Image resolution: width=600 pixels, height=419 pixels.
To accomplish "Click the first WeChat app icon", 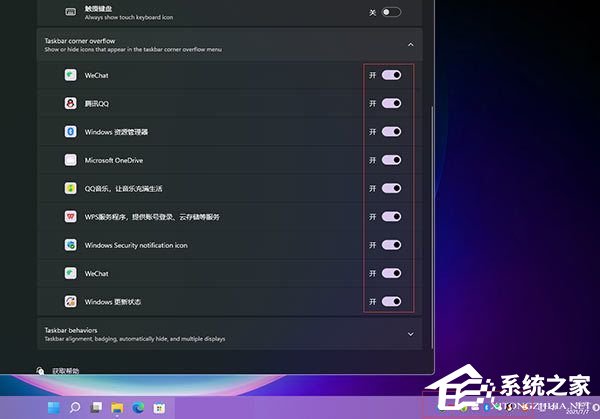I will [71, 75].
